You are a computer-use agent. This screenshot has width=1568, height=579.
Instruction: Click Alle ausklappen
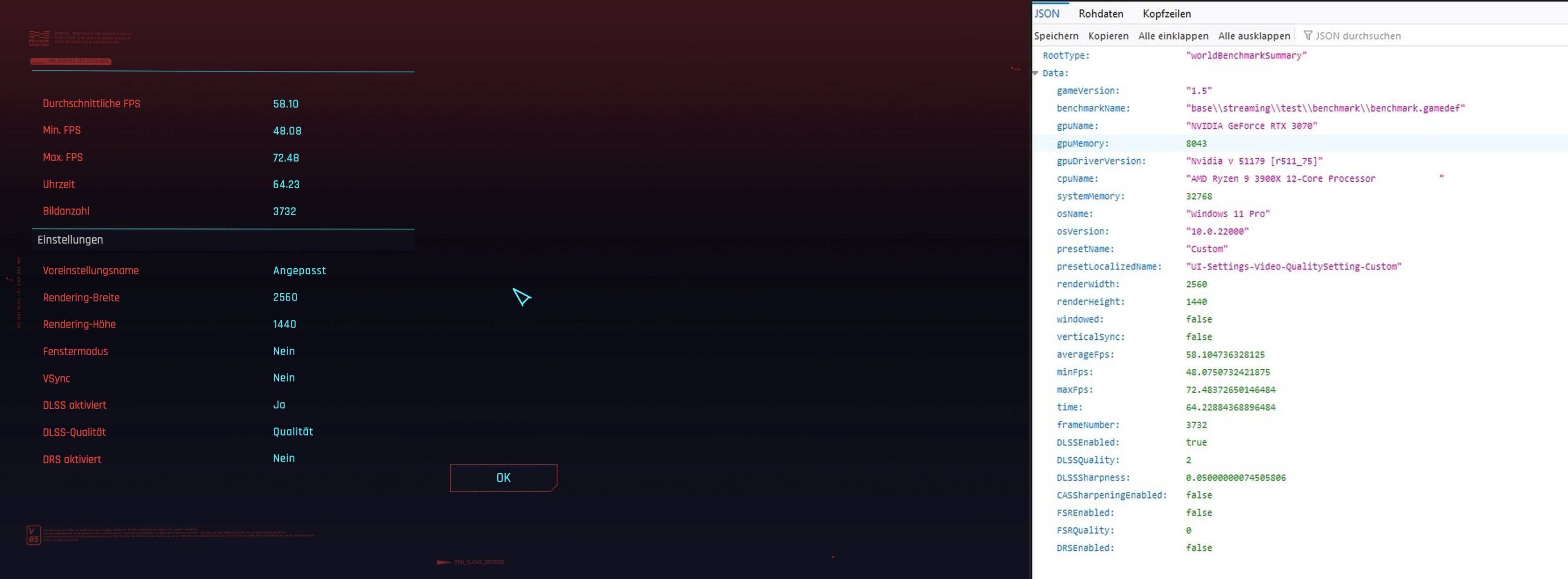tap(1254, 36)
